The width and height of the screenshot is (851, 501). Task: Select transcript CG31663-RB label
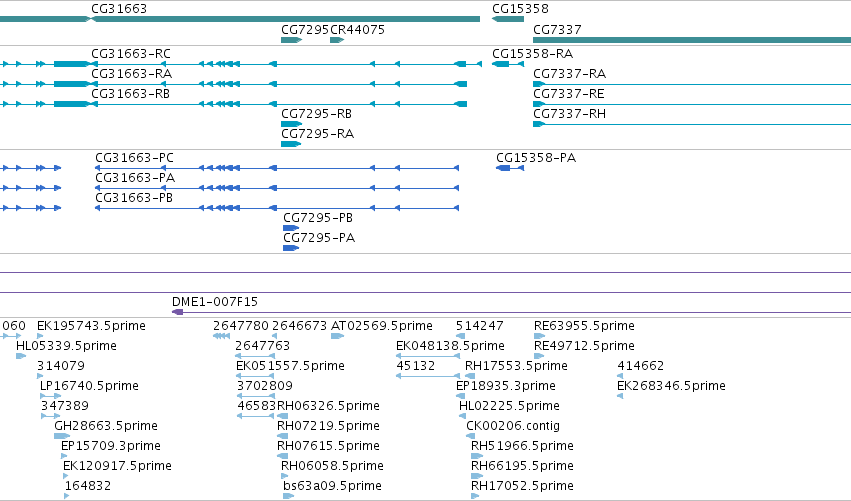pyautogui.click(x=130, y=94)
